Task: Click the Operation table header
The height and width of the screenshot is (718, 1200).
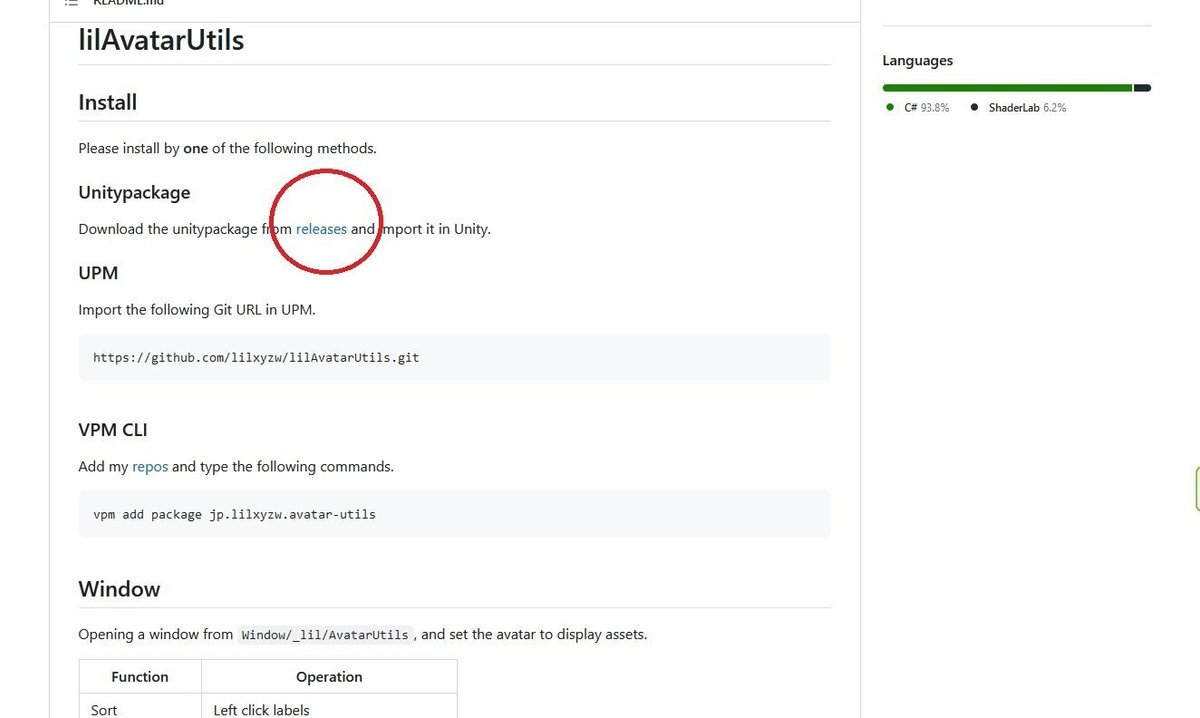Action: pyautogui.click(x=329, y=677)
